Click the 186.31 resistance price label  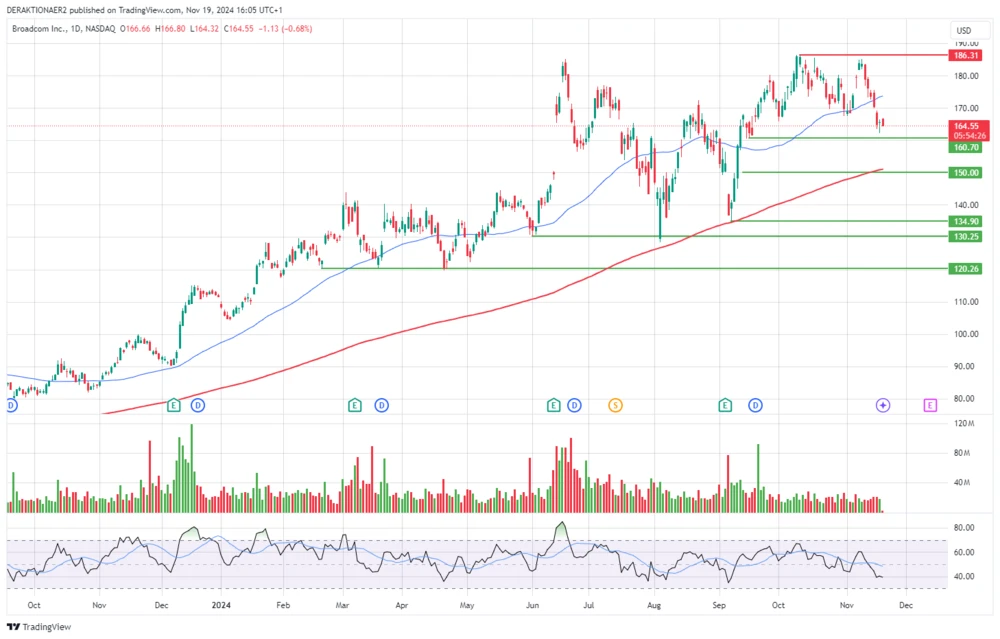pyautogui.click(x=963, y=56)
